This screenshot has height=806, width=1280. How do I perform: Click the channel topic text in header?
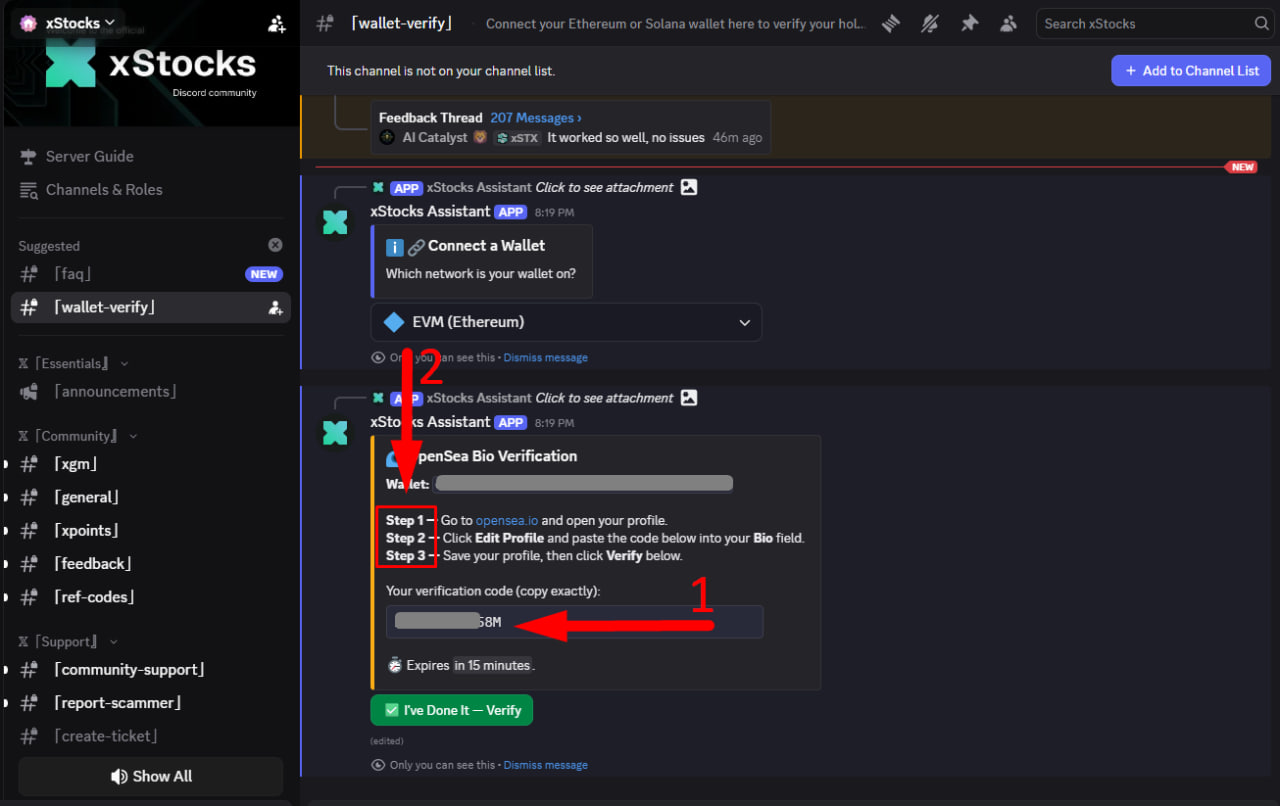click(676, 24)
